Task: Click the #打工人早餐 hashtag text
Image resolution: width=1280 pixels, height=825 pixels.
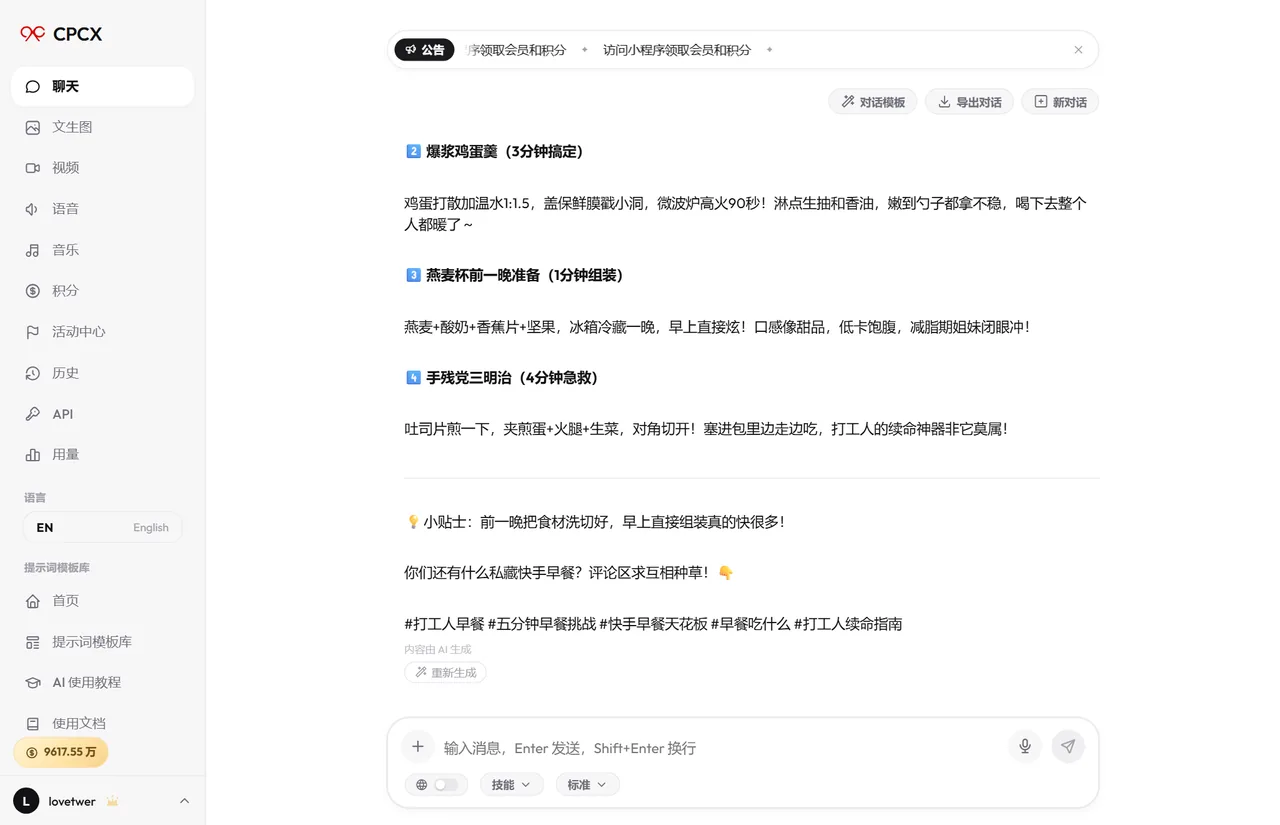Action: (444, 624)
